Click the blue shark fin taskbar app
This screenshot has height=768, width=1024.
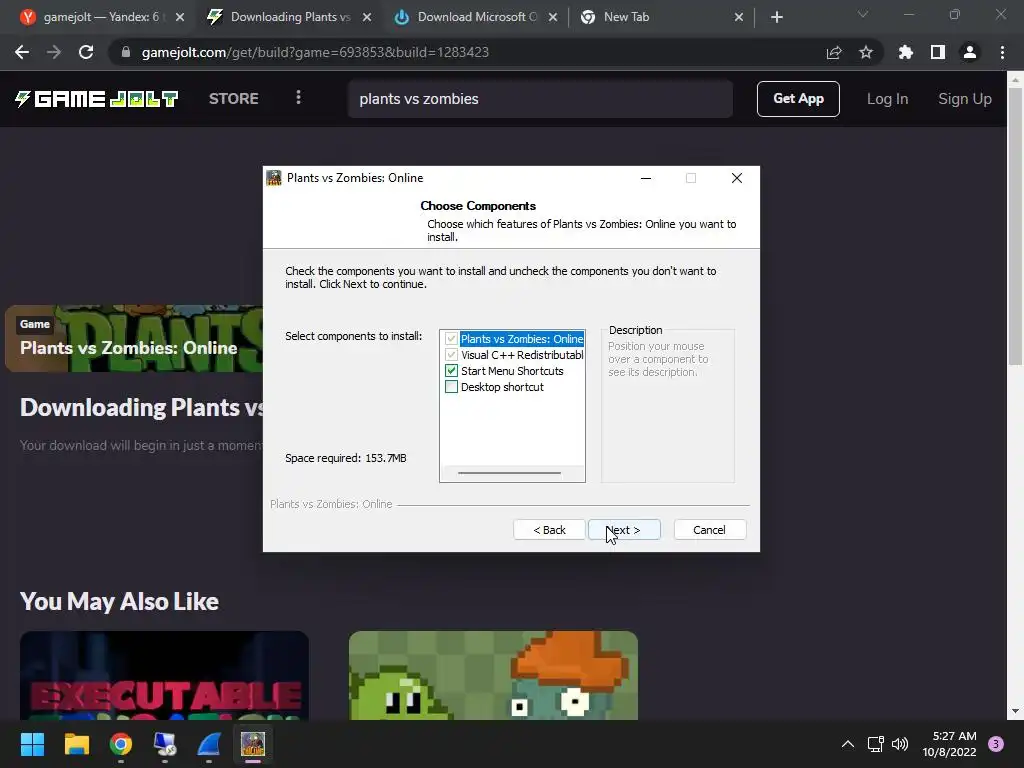point(209,744)
